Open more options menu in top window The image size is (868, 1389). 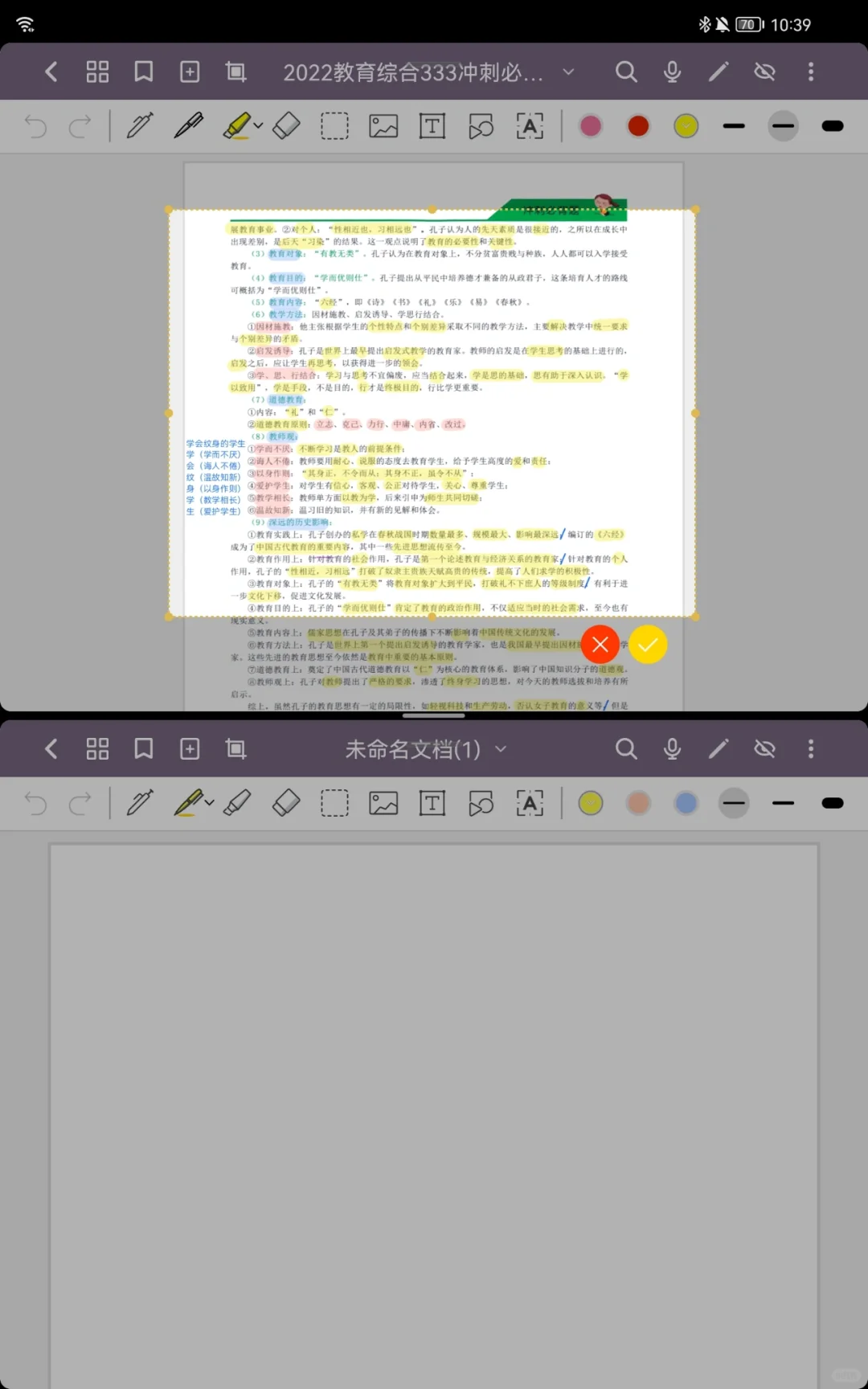(x=811, y=72)
